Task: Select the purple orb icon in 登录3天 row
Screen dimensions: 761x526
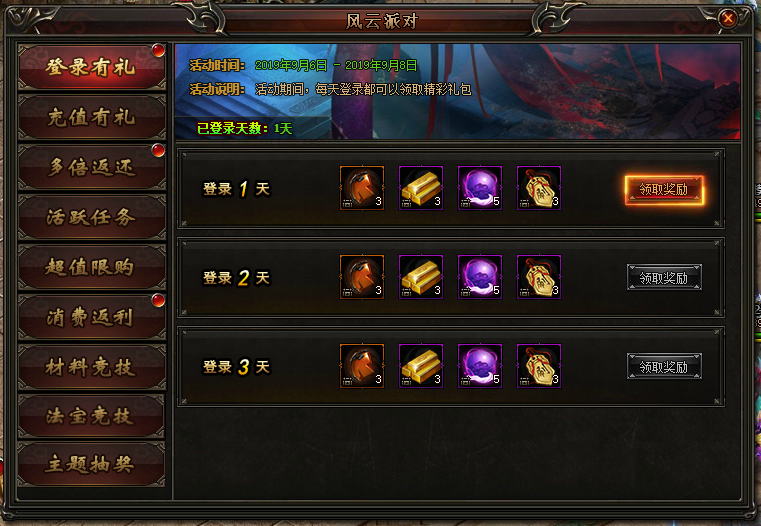Action: (x=480, y=366)
